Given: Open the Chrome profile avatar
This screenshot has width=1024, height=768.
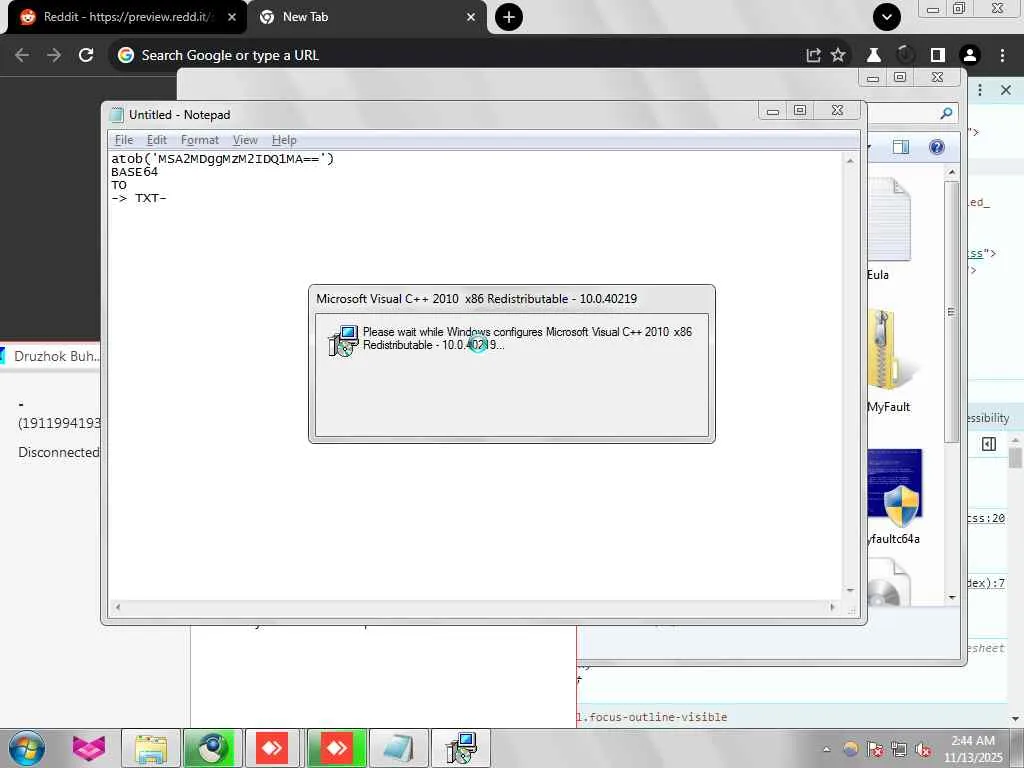Looking at the screenshot, I should pyautogui.click(x=970, y=55).
